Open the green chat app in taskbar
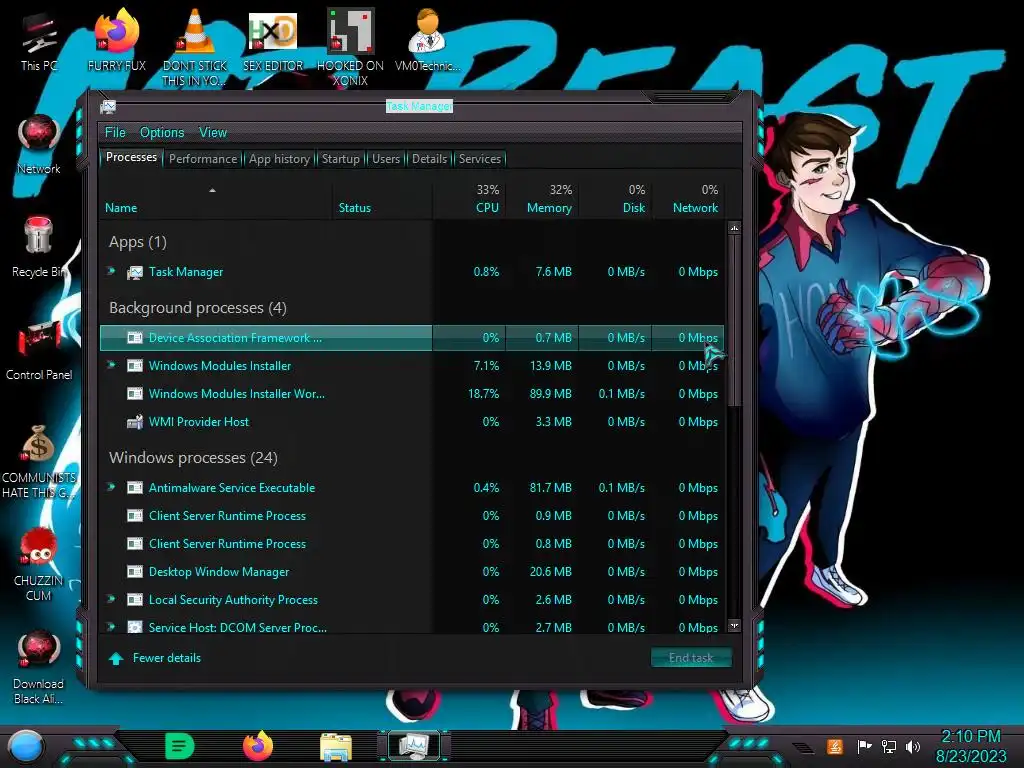This screenshot has height=768, width=1024. pos(180,746)
